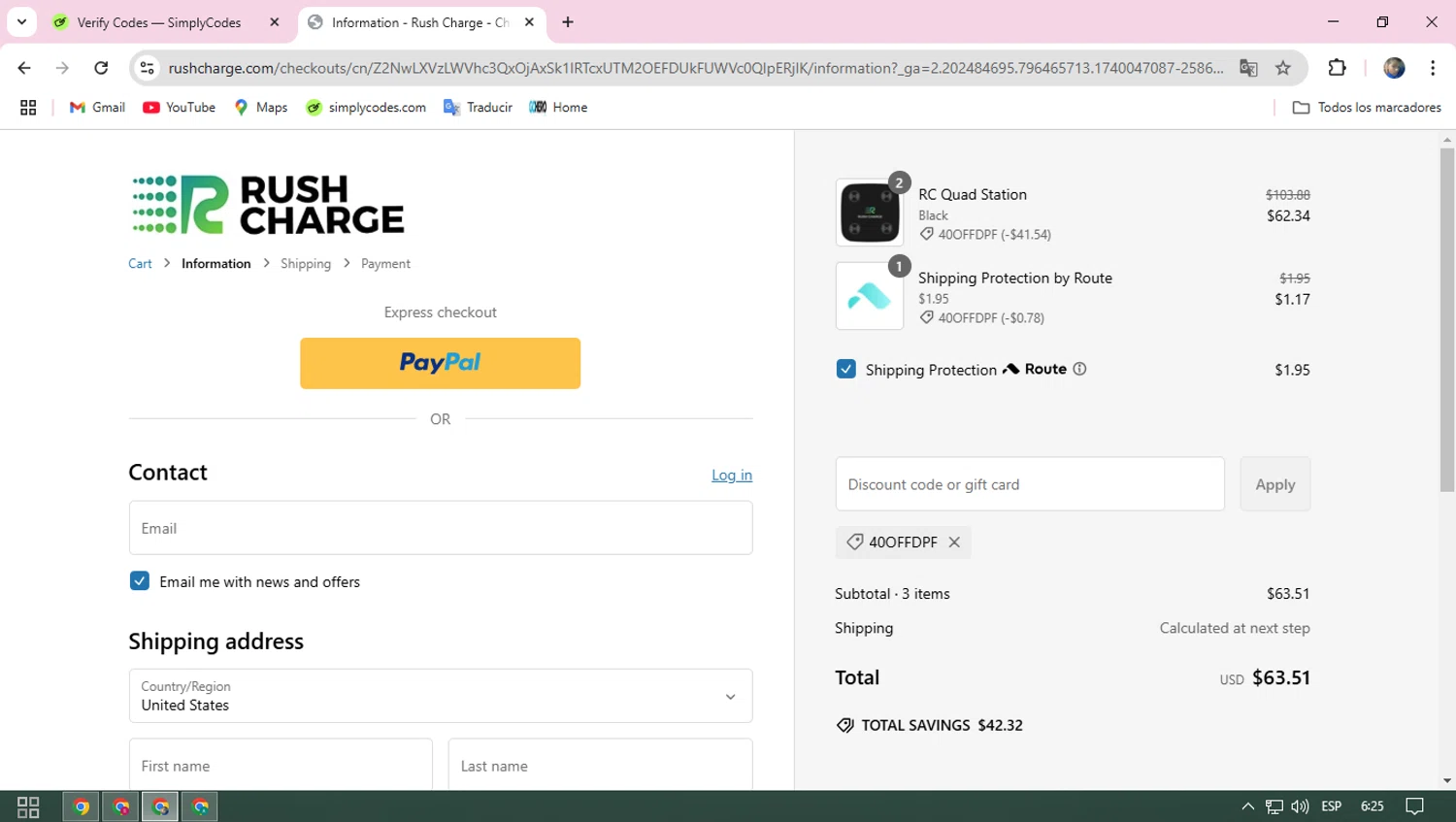Open the simplycodes.com bookmark
The image size is (1456, 822).
[x=365, y=108]
